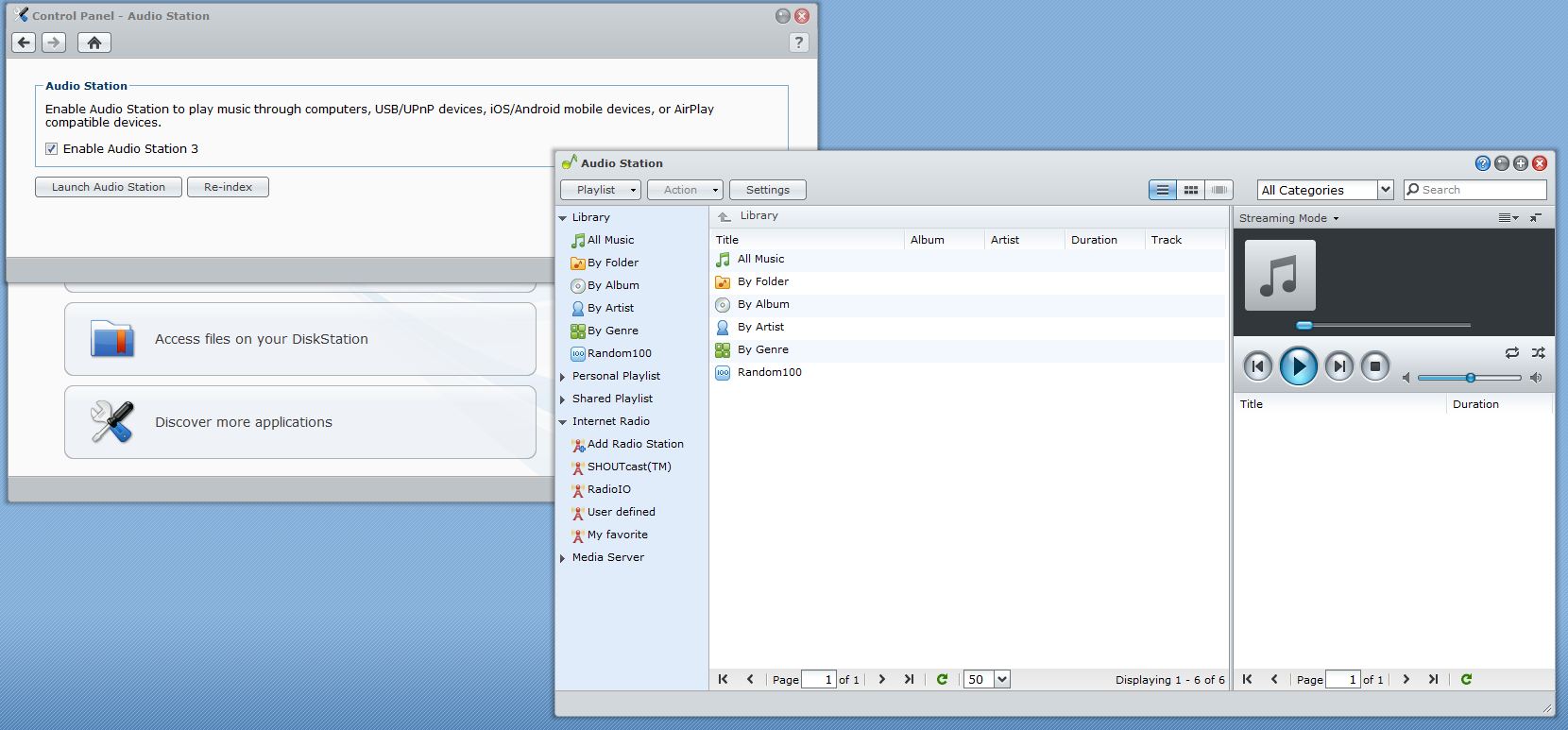Switch to cover flow view
The width and height of the screenshot is (1568, 730).
tap(1219, 190)
